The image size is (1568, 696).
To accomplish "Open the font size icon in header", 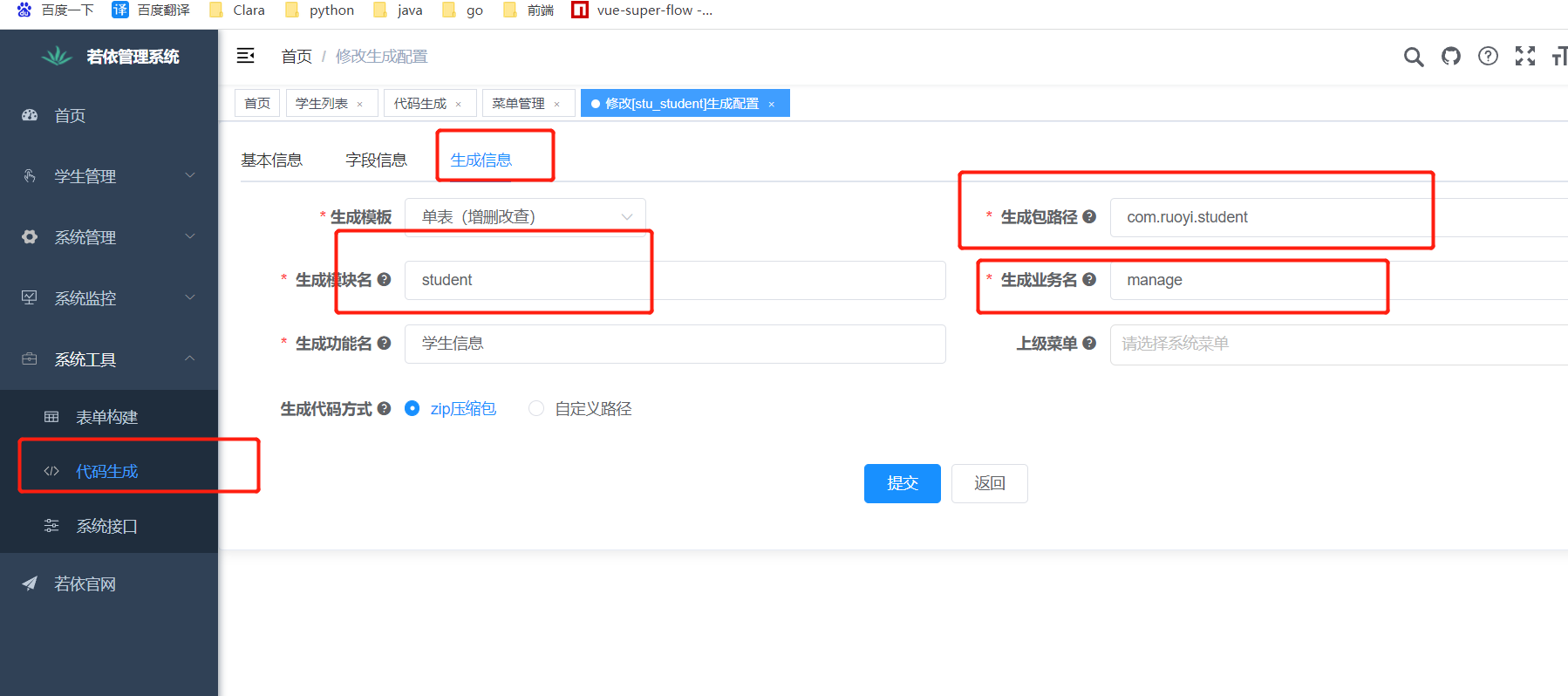I will click(x=1559, y=57).
